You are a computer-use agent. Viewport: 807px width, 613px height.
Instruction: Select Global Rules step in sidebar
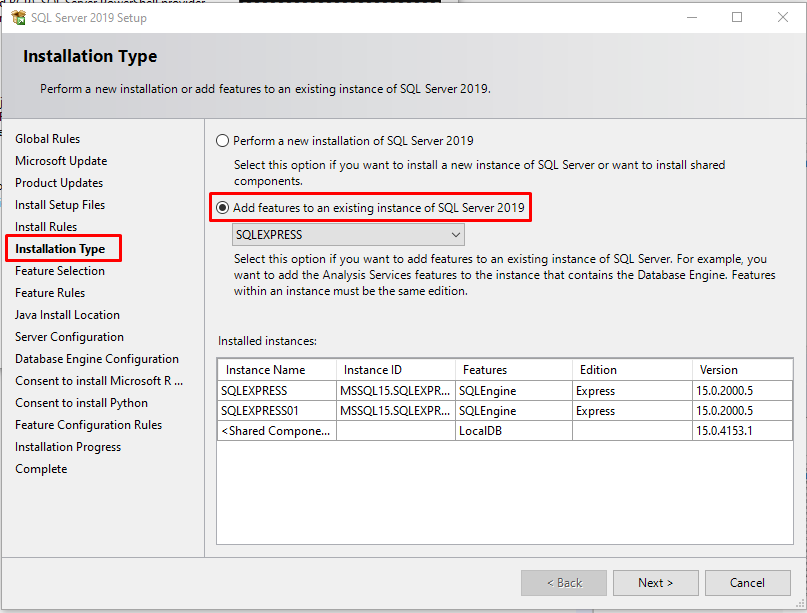tap(47, 139)
